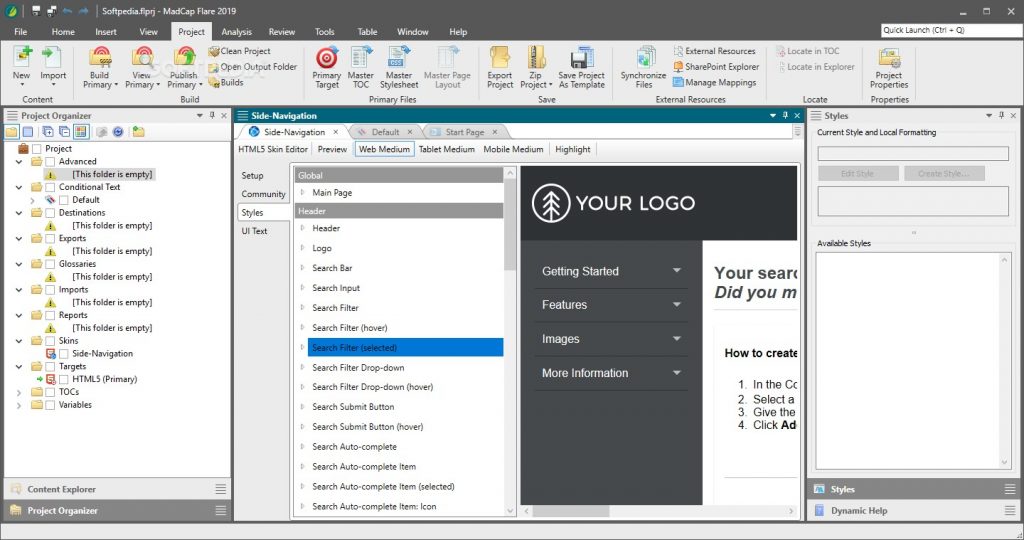The image size is (1024, 540).
Task: Check the HTML5 (Primary) target checkbox
Action: click(64, 380)
